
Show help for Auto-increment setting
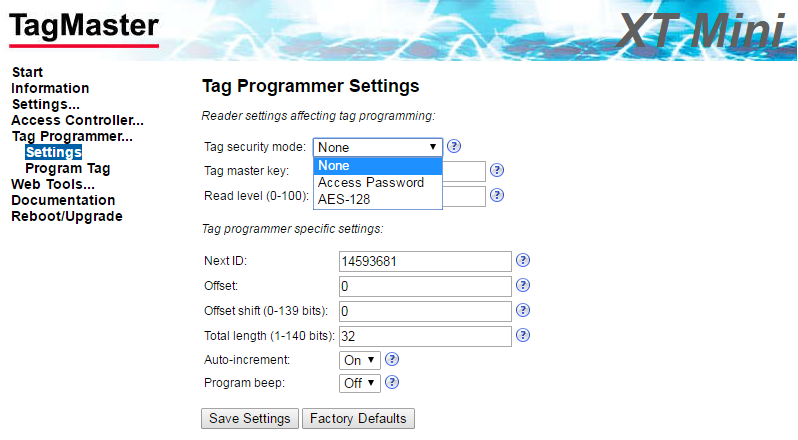point(392,360)
